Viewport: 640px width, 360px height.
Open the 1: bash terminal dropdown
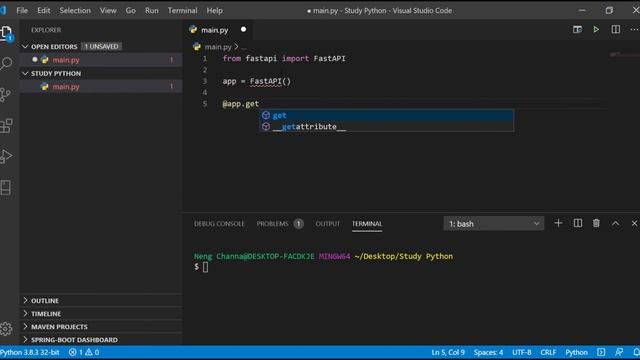[x=493, y=224]
